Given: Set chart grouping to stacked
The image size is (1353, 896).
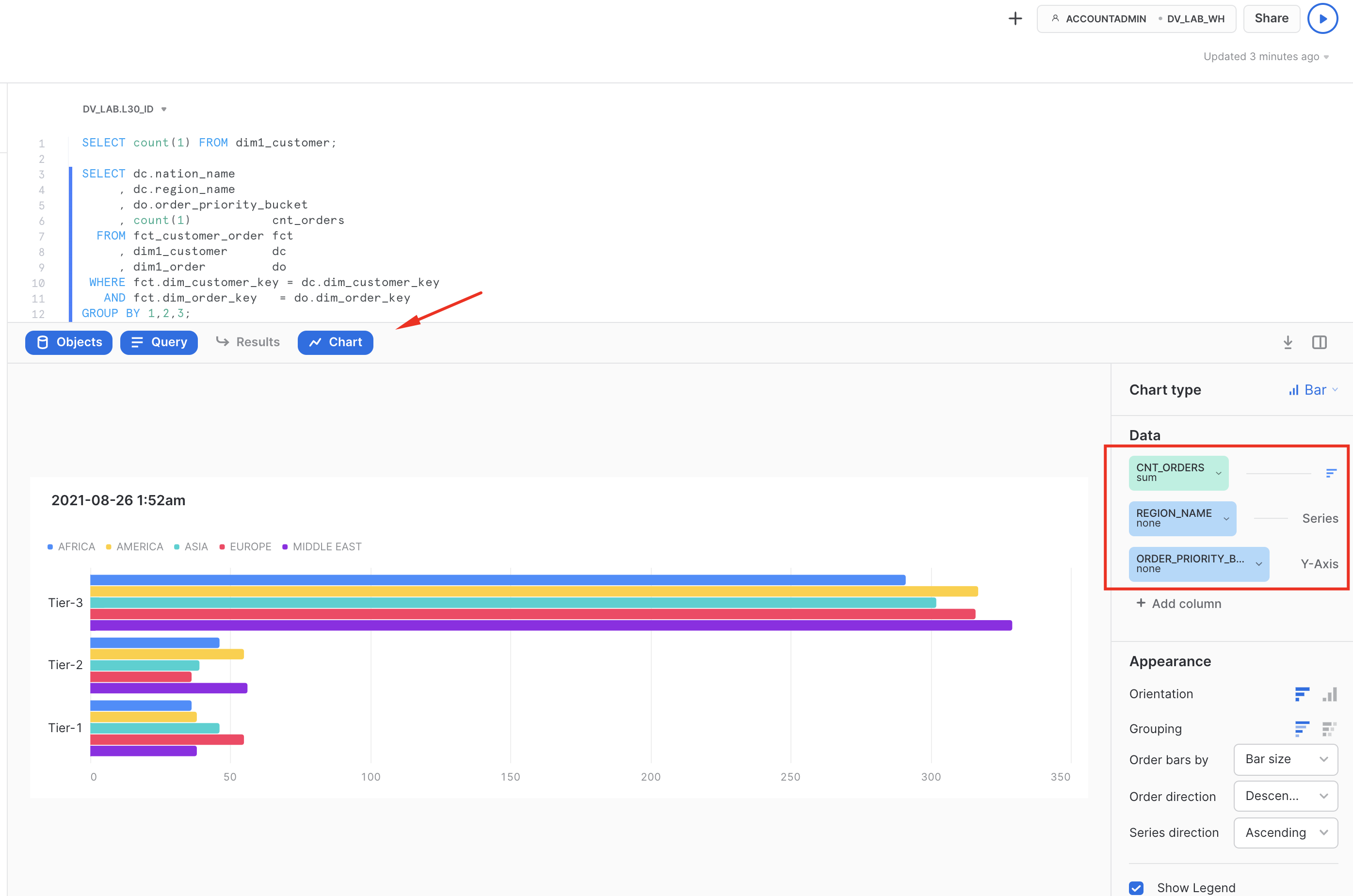Looking at the screenshot, I should pos(1328,729).
